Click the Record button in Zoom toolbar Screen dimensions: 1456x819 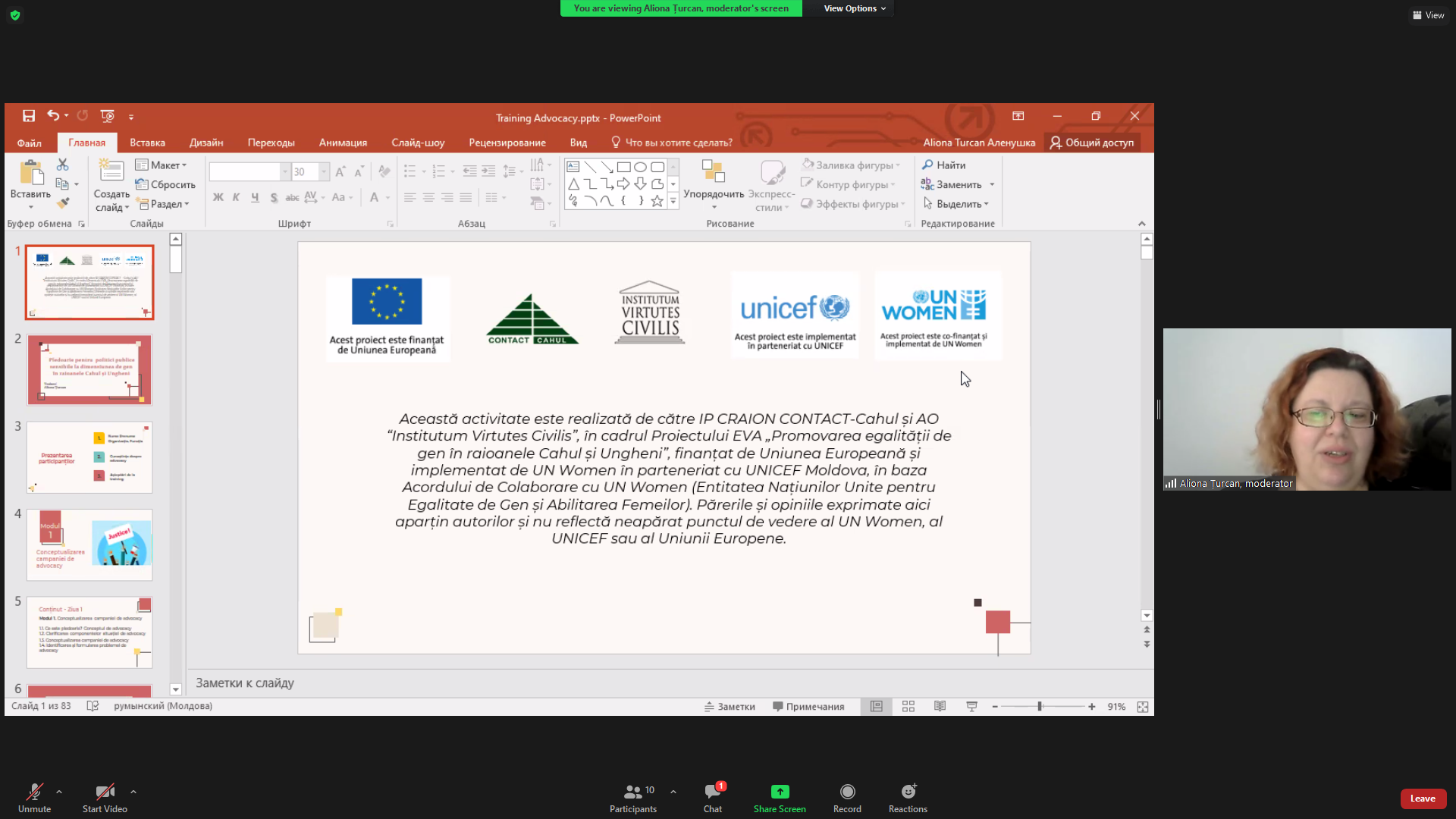(x=847, y=798)
